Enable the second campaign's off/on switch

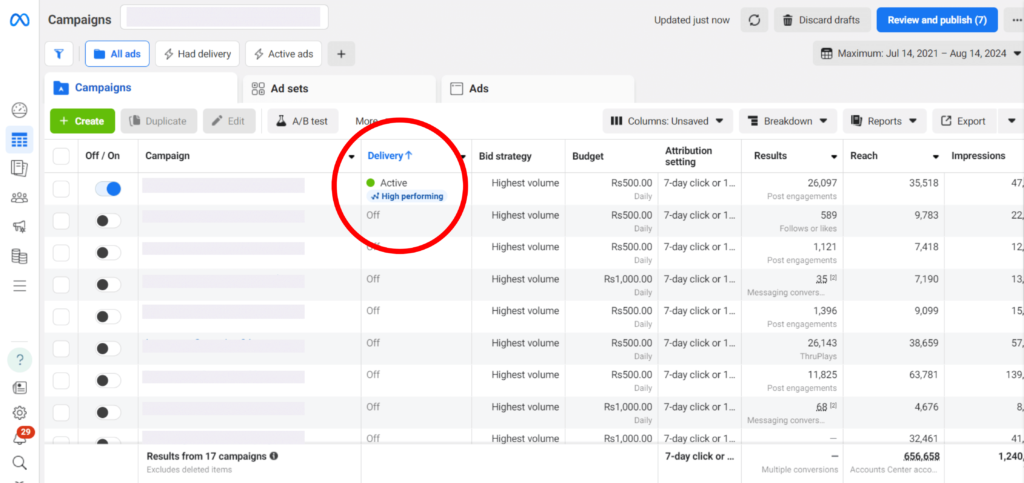[108, 221]
